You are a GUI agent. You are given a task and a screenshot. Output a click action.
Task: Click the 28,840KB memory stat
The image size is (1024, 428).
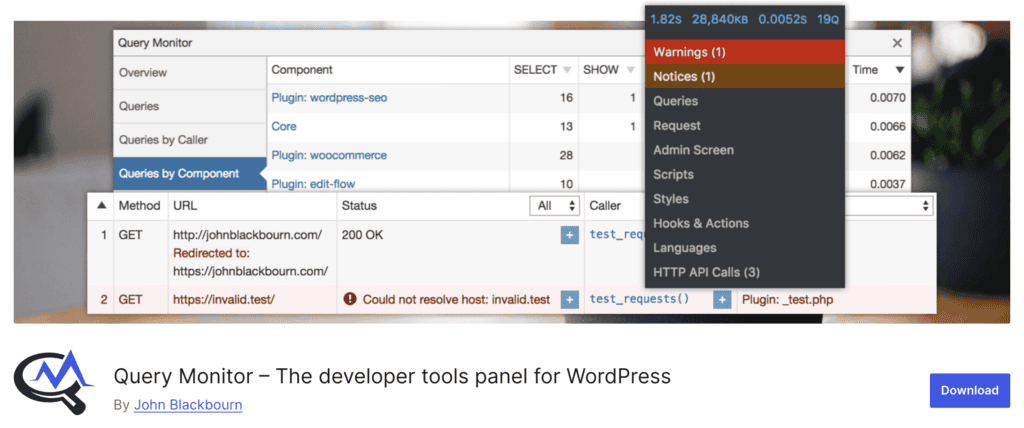tap(720, 20)
